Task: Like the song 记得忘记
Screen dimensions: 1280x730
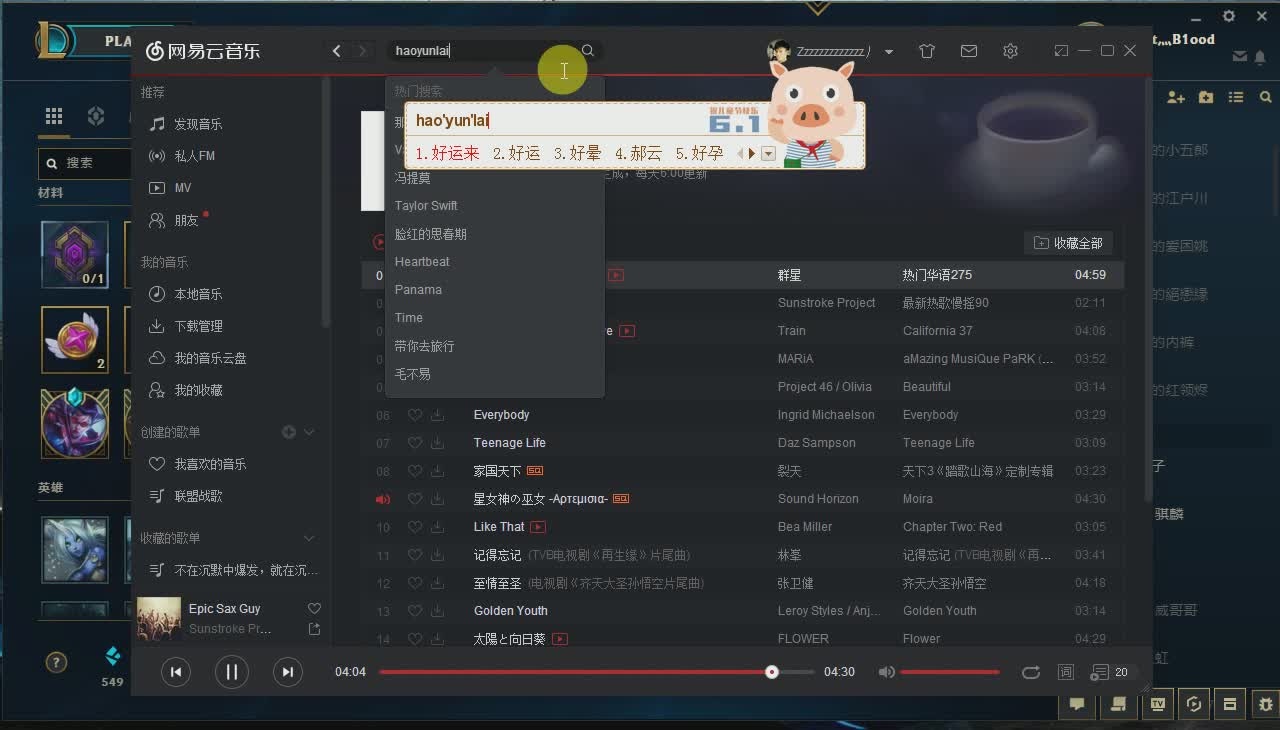Action: coord(415,555)
